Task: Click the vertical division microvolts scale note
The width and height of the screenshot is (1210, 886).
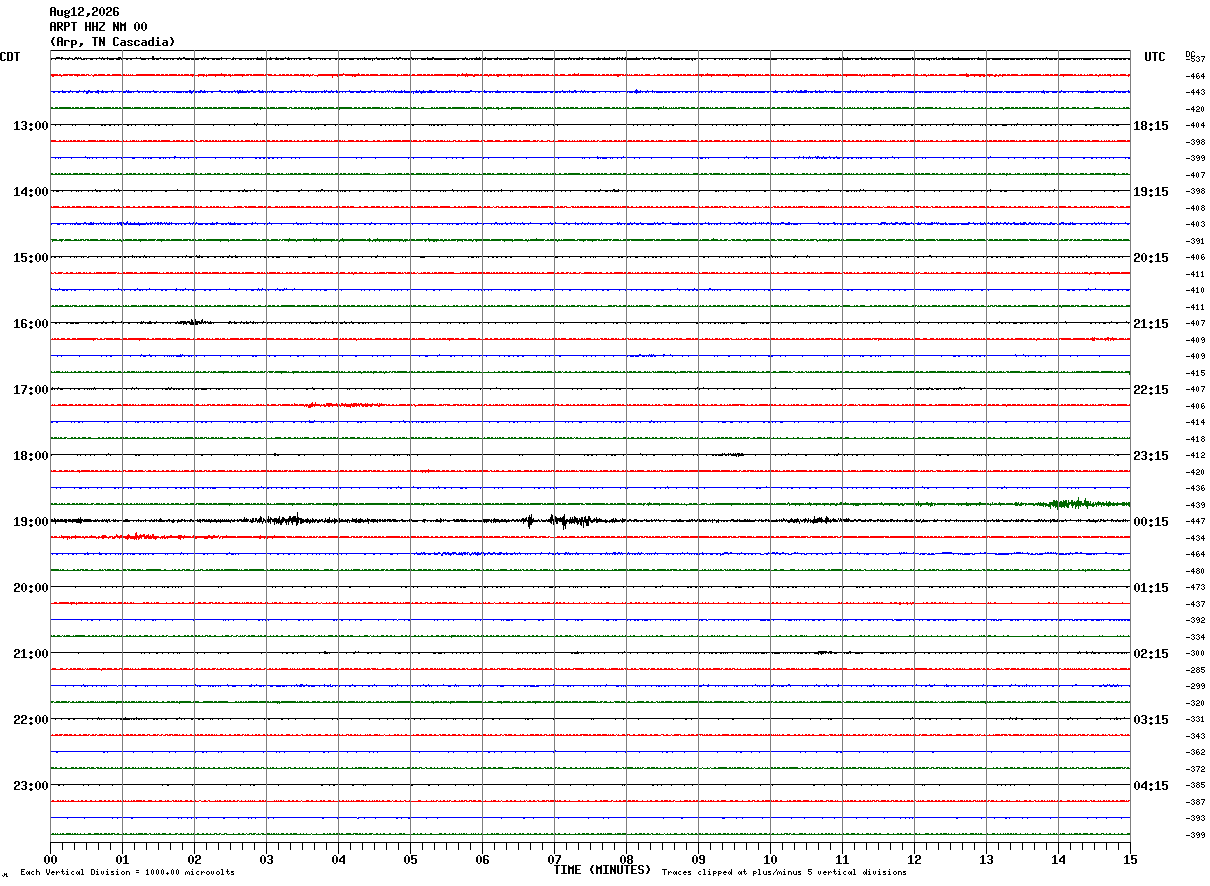Action: click(127, 873)
